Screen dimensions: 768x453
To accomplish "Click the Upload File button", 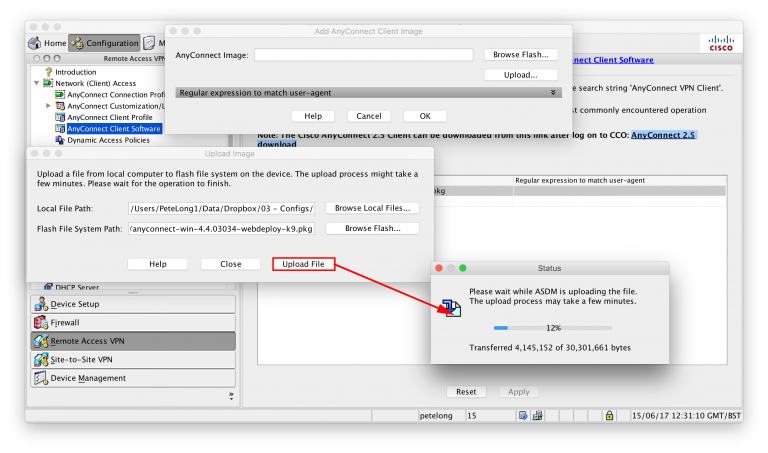I will coord(303,264).
